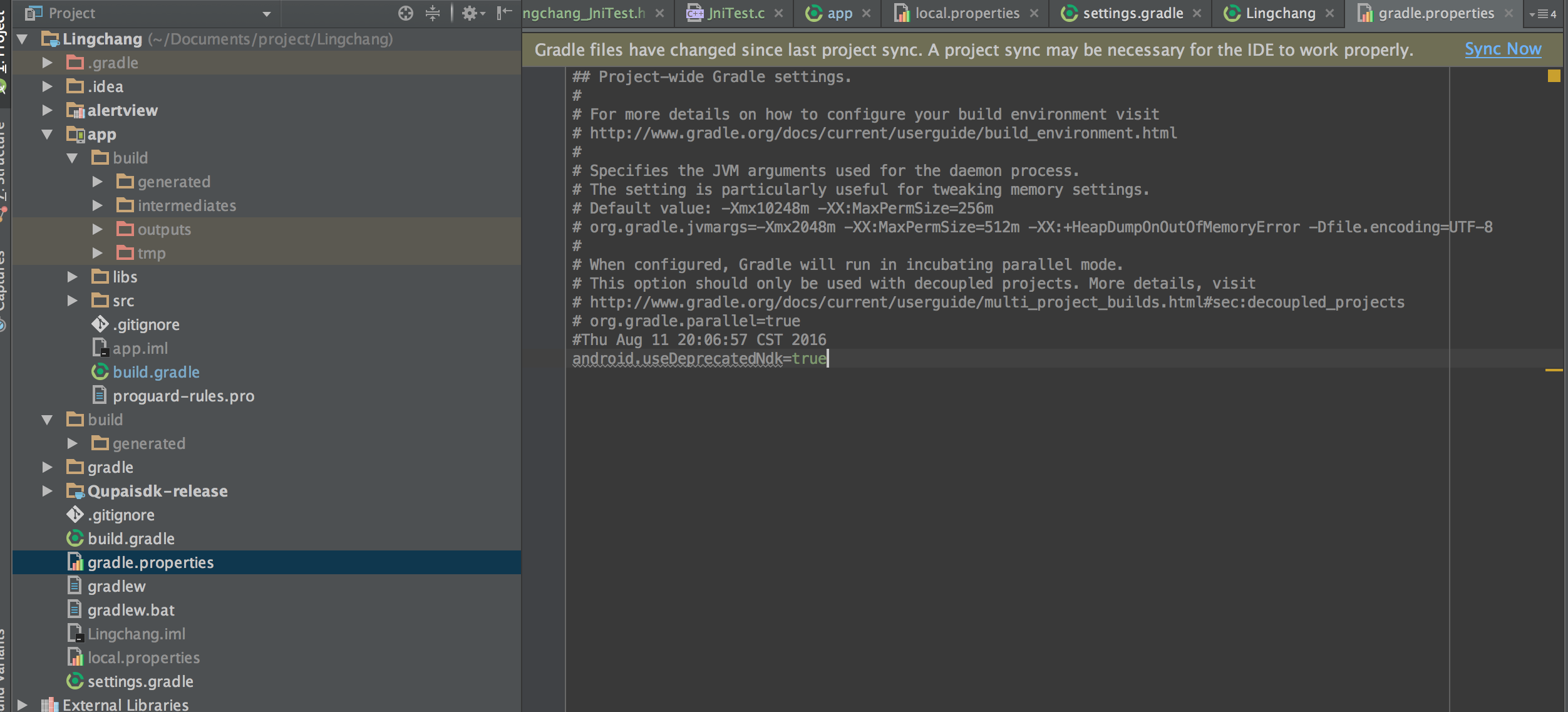Click the Project panel icon in header
Viewport: 1568px width, 712px height.
(33, 13)
